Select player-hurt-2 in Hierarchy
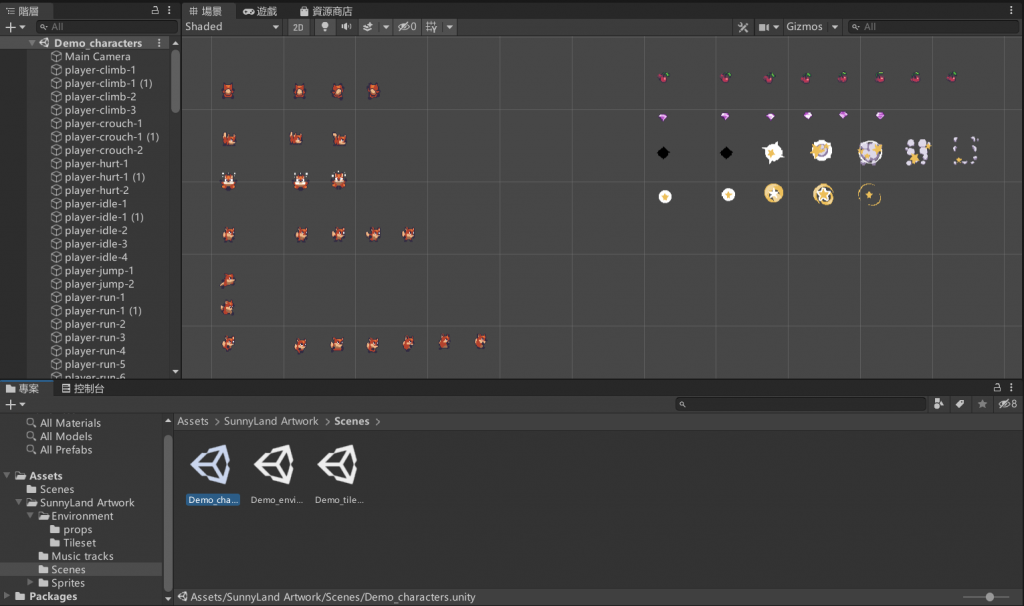The height and width of the screenshot is (606, 1024). (x=96, y=191)
